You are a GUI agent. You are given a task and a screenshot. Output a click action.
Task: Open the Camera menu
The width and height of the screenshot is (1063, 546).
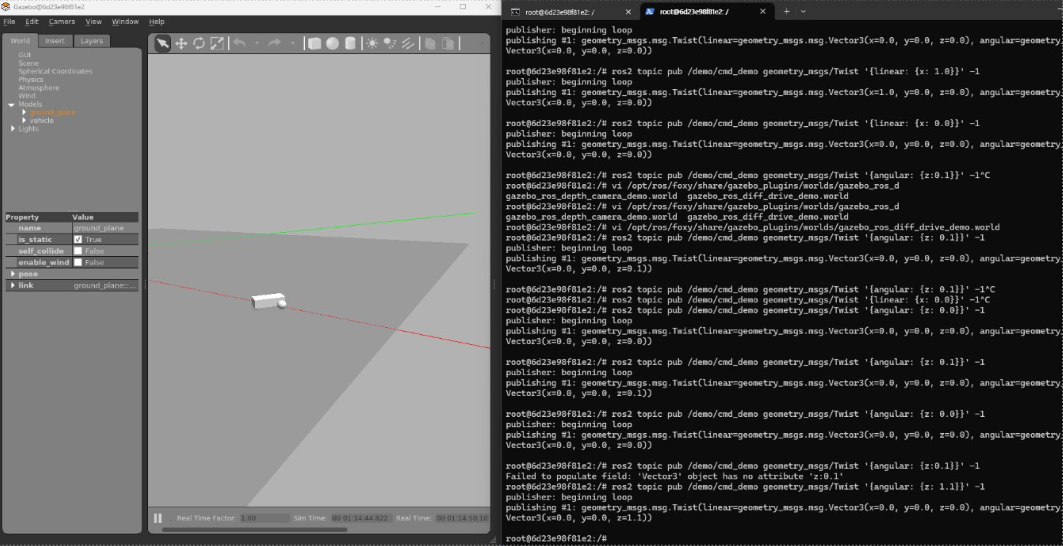61,21
